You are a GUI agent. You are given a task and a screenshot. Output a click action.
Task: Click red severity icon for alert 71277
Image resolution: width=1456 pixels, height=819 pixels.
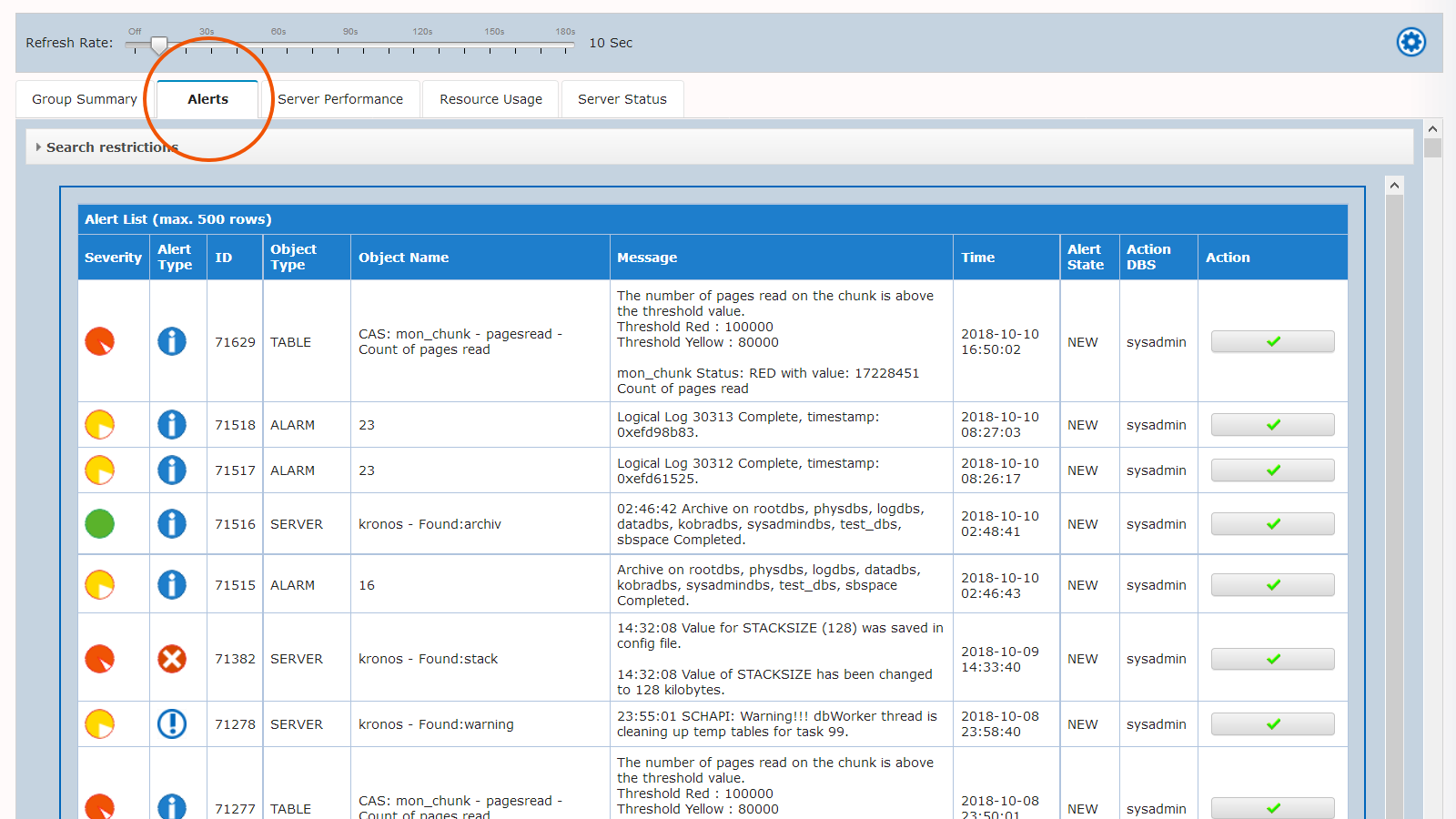point(100,806)
